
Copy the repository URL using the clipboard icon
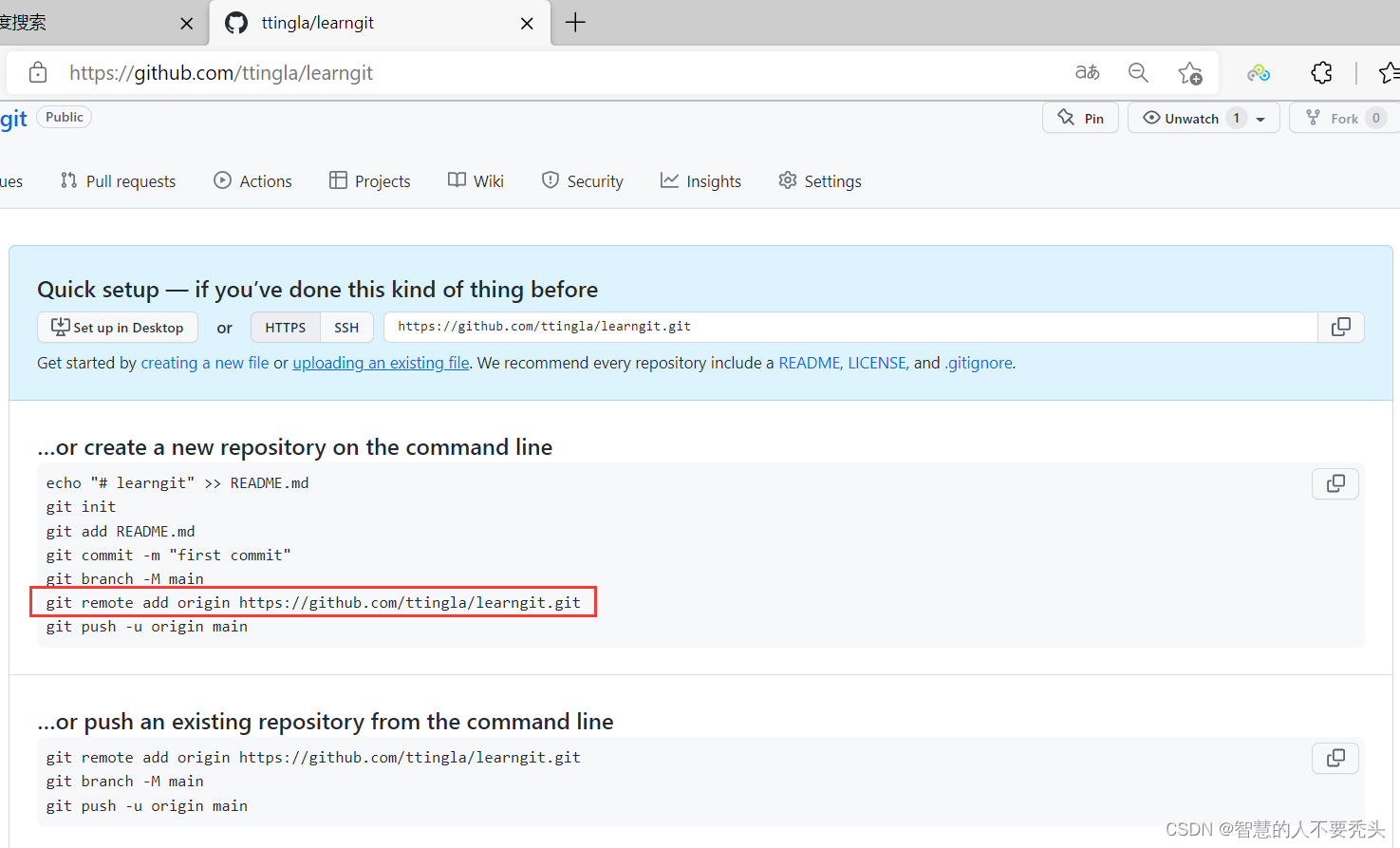[x=1340, y=327]
